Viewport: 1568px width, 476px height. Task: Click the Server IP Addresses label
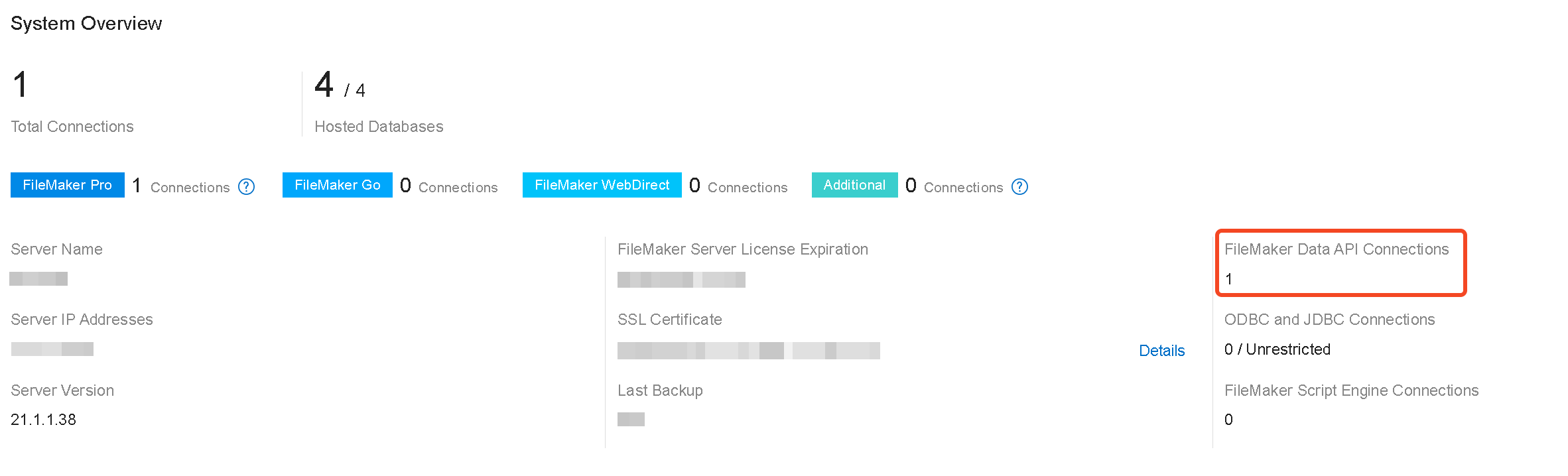coord(82,320)
